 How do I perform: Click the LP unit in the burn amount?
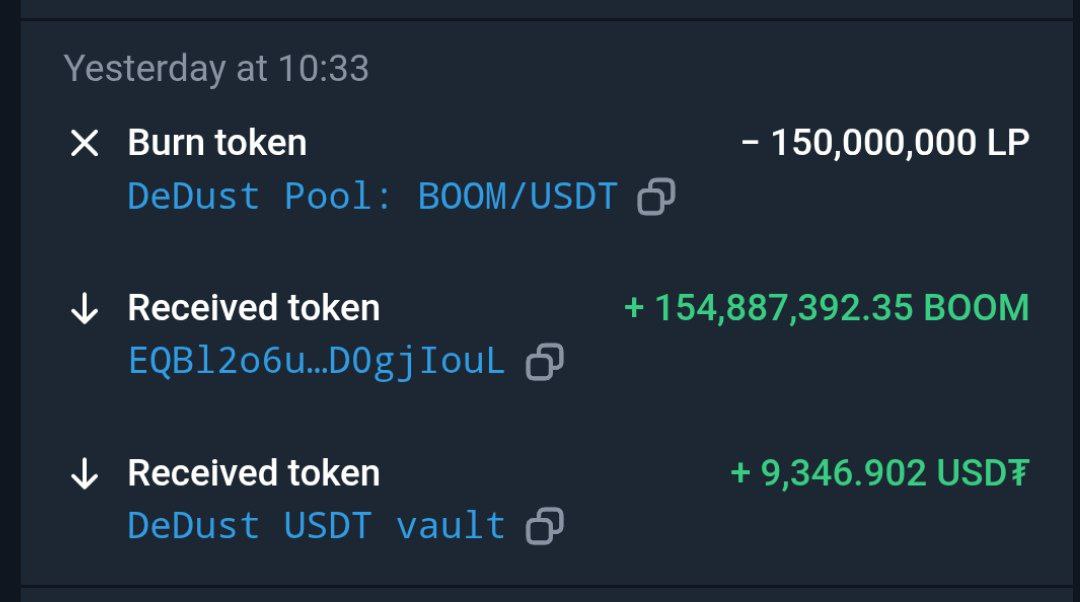tap(1006, 143)
